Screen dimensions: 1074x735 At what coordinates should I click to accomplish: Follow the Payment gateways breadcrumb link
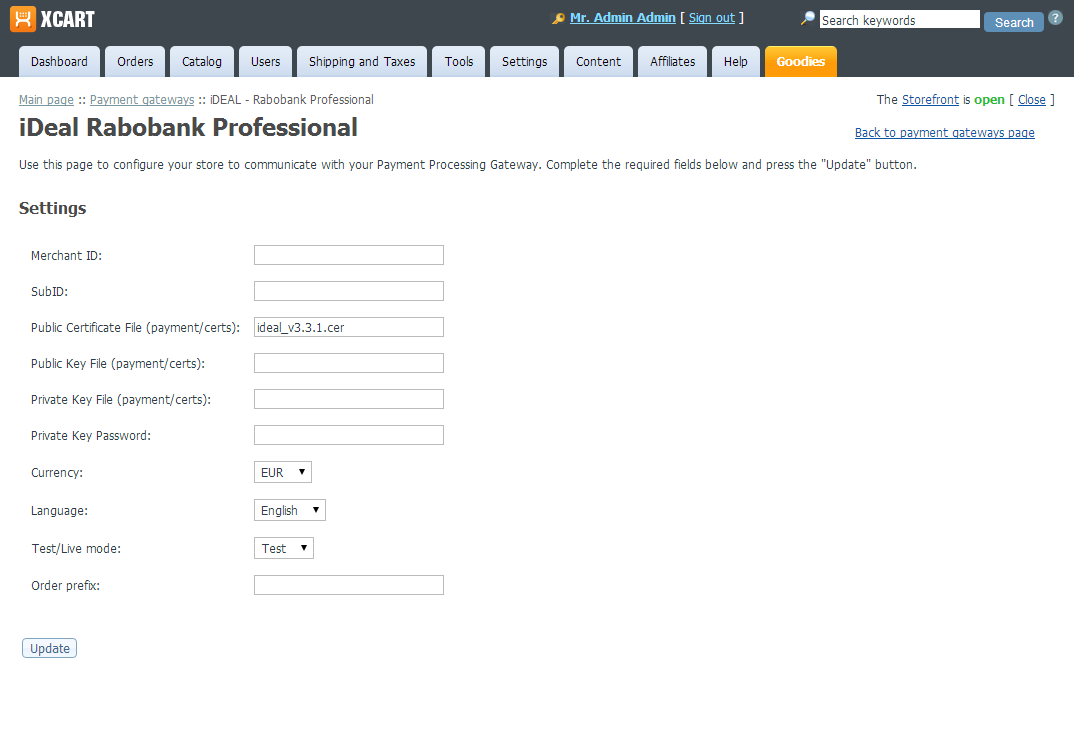click(x=142, y=99)
